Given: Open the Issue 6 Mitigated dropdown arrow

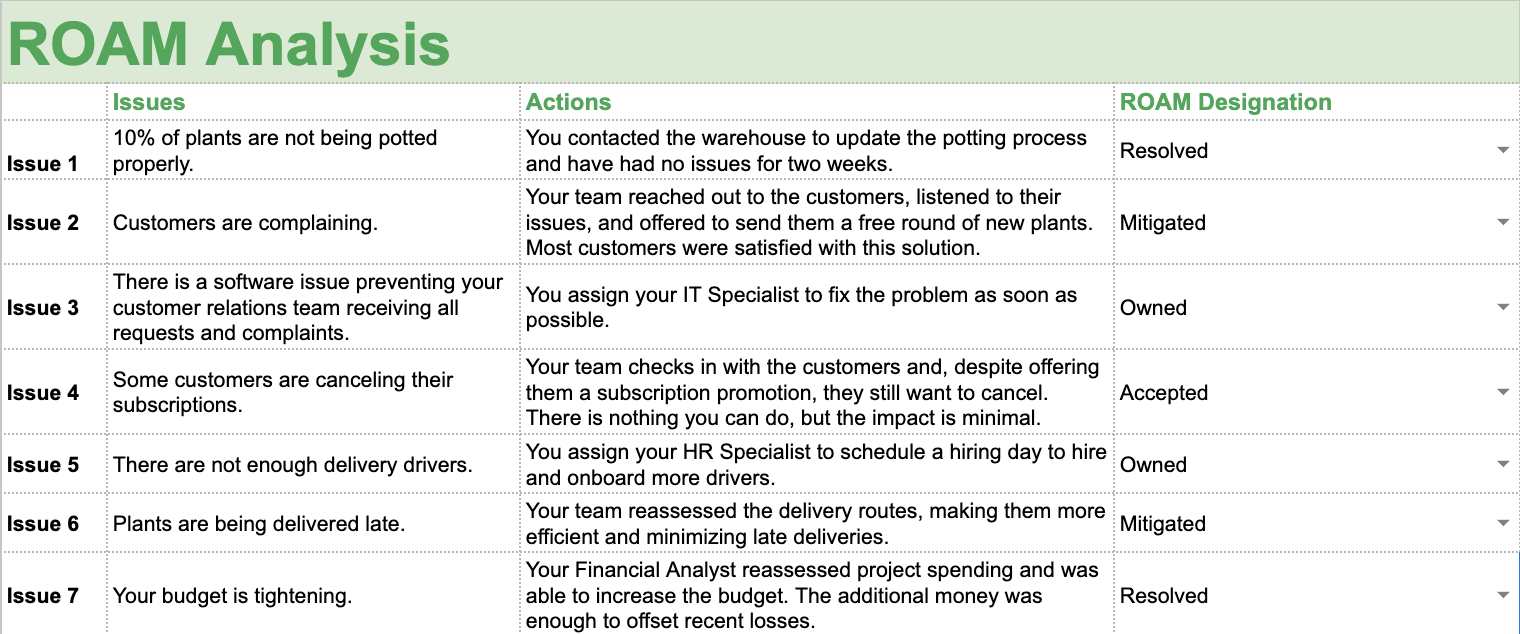Looking at the screenshot, I should pyautogui.click(x=1502, y=523).
